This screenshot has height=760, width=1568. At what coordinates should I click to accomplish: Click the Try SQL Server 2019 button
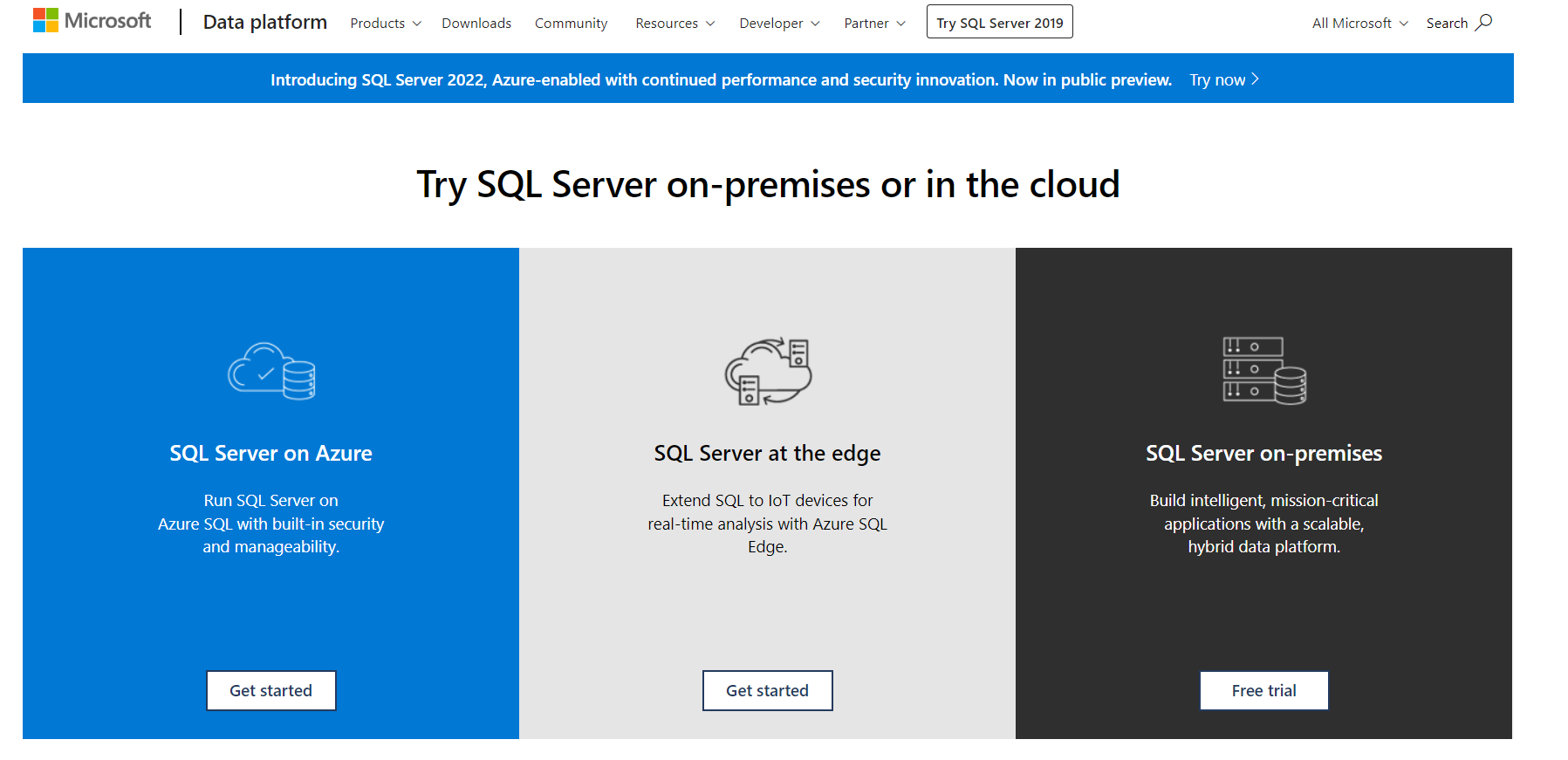pos(999,23)
